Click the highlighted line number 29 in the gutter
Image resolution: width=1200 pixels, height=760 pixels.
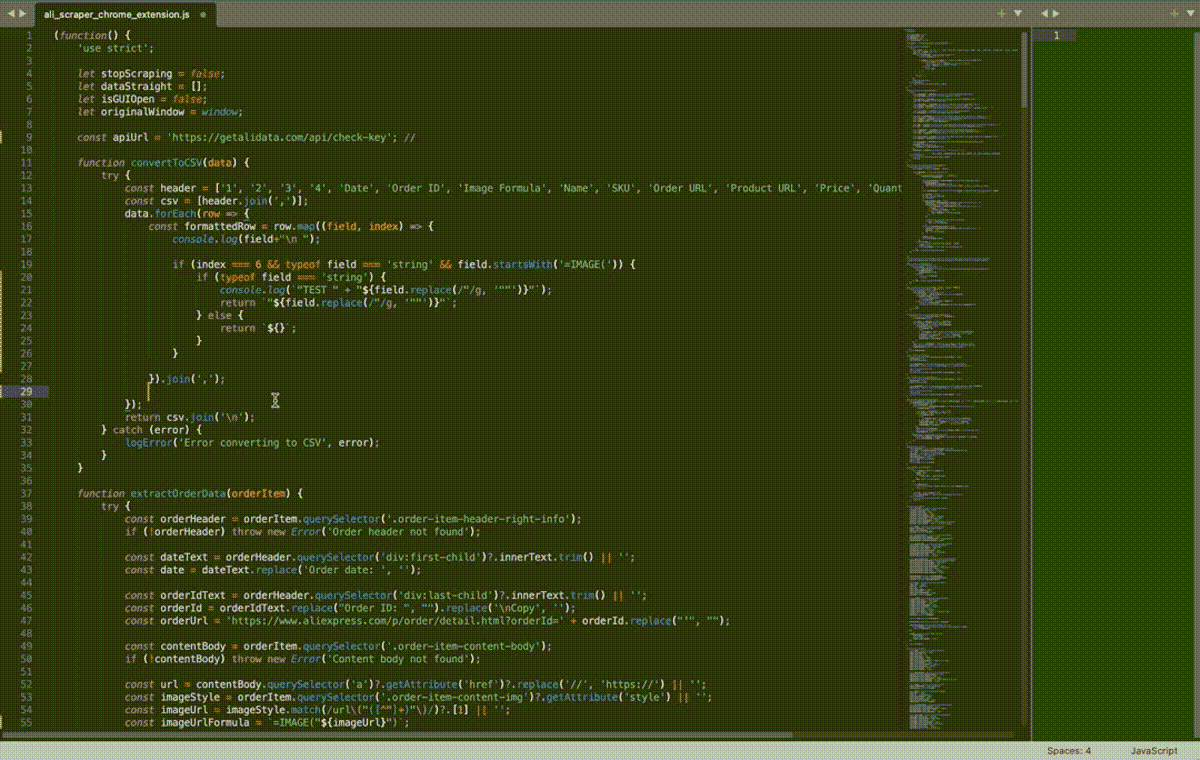(25, 391)
